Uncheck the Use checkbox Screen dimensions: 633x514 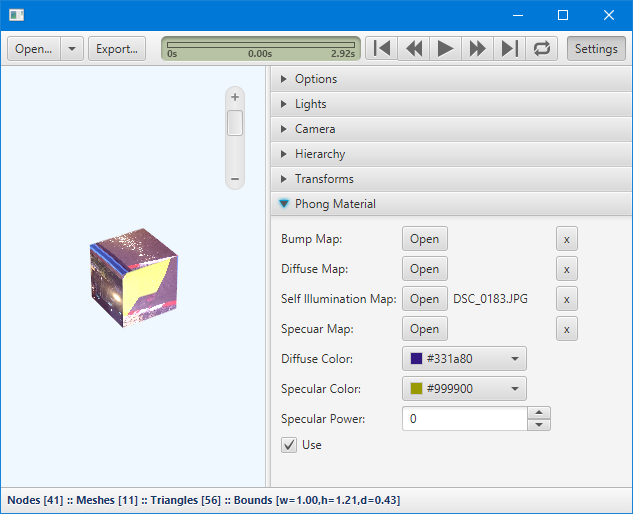pos(289,445)
